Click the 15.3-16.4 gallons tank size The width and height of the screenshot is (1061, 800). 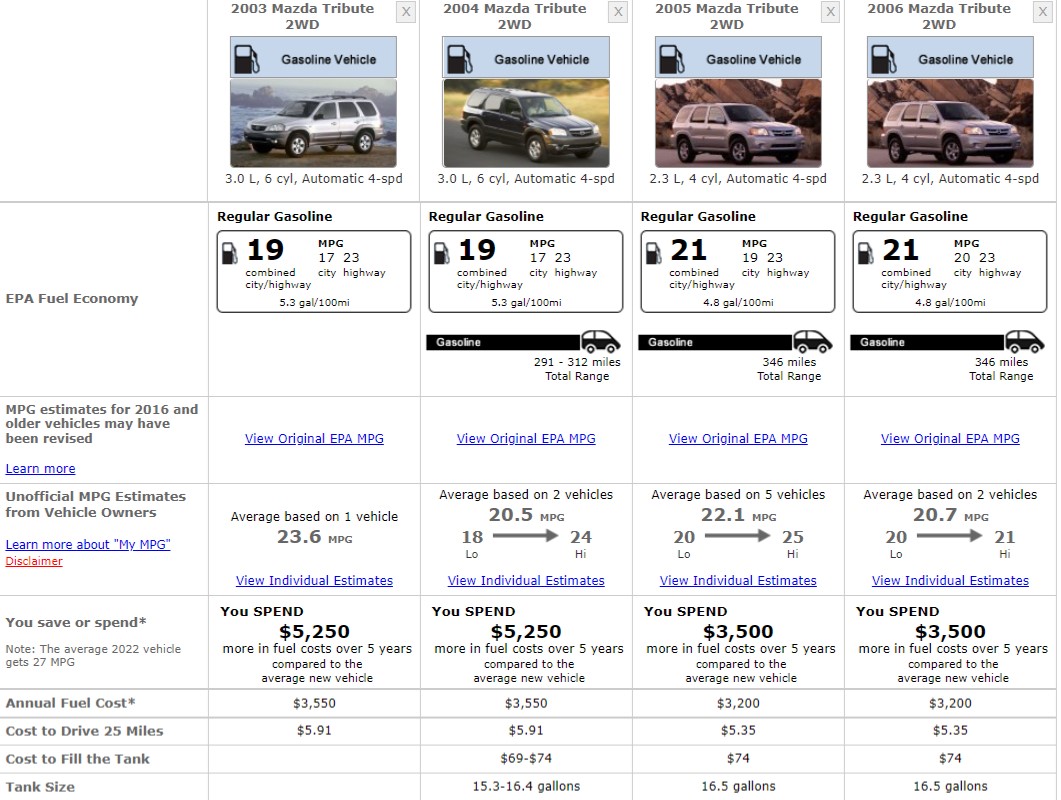tap(526, 786)
